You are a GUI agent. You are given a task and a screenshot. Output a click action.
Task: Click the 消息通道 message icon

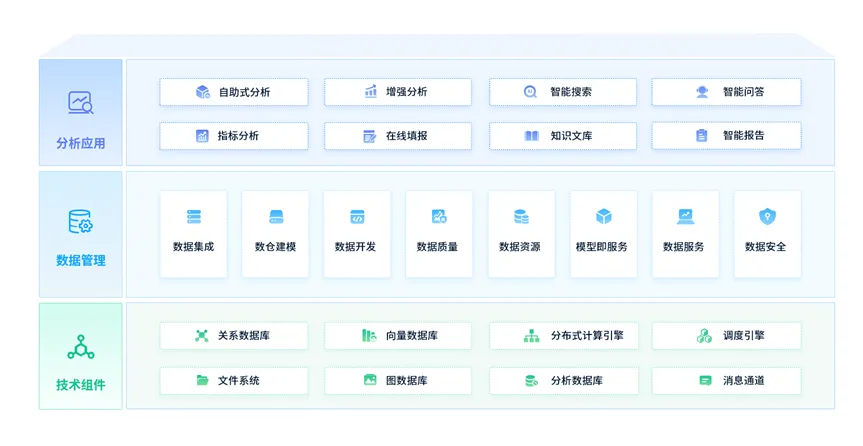(x=705, y=380)
